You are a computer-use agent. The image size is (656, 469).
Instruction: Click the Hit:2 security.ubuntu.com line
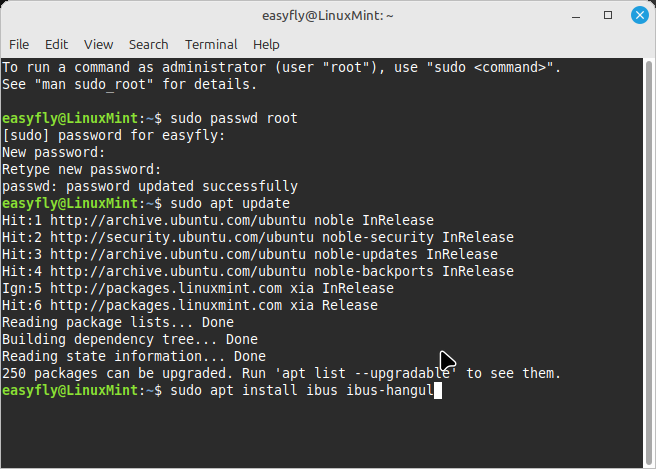pyautogui.click(x=258, y=237)
